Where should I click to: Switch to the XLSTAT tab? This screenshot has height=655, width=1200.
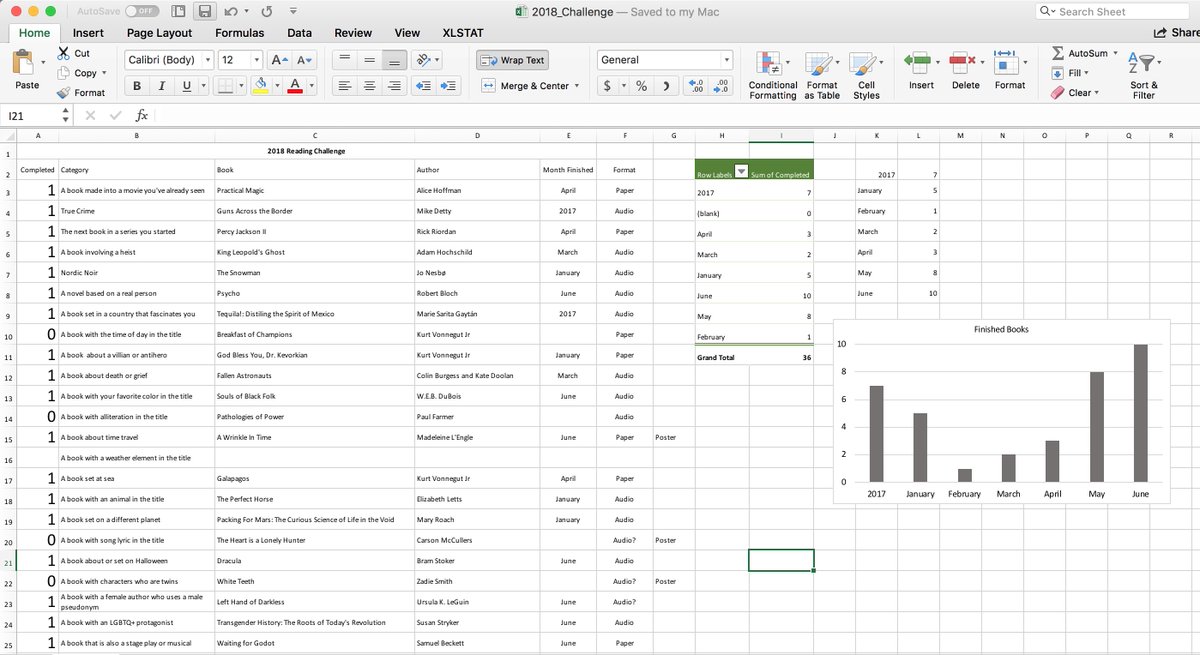[x=463, y=33]
